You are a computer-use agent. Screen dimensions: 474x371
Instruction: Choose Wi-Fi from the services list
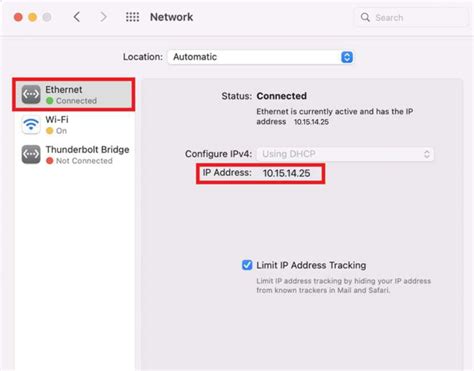click(x=75, y=125)
